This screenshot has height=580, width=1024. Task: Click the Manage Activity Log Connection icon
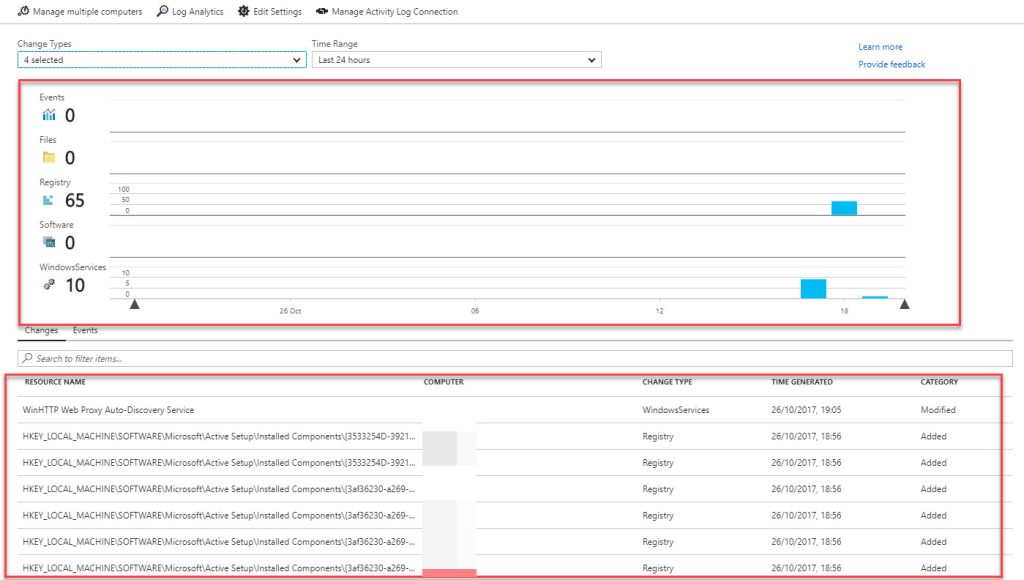(x=321, y=11)
